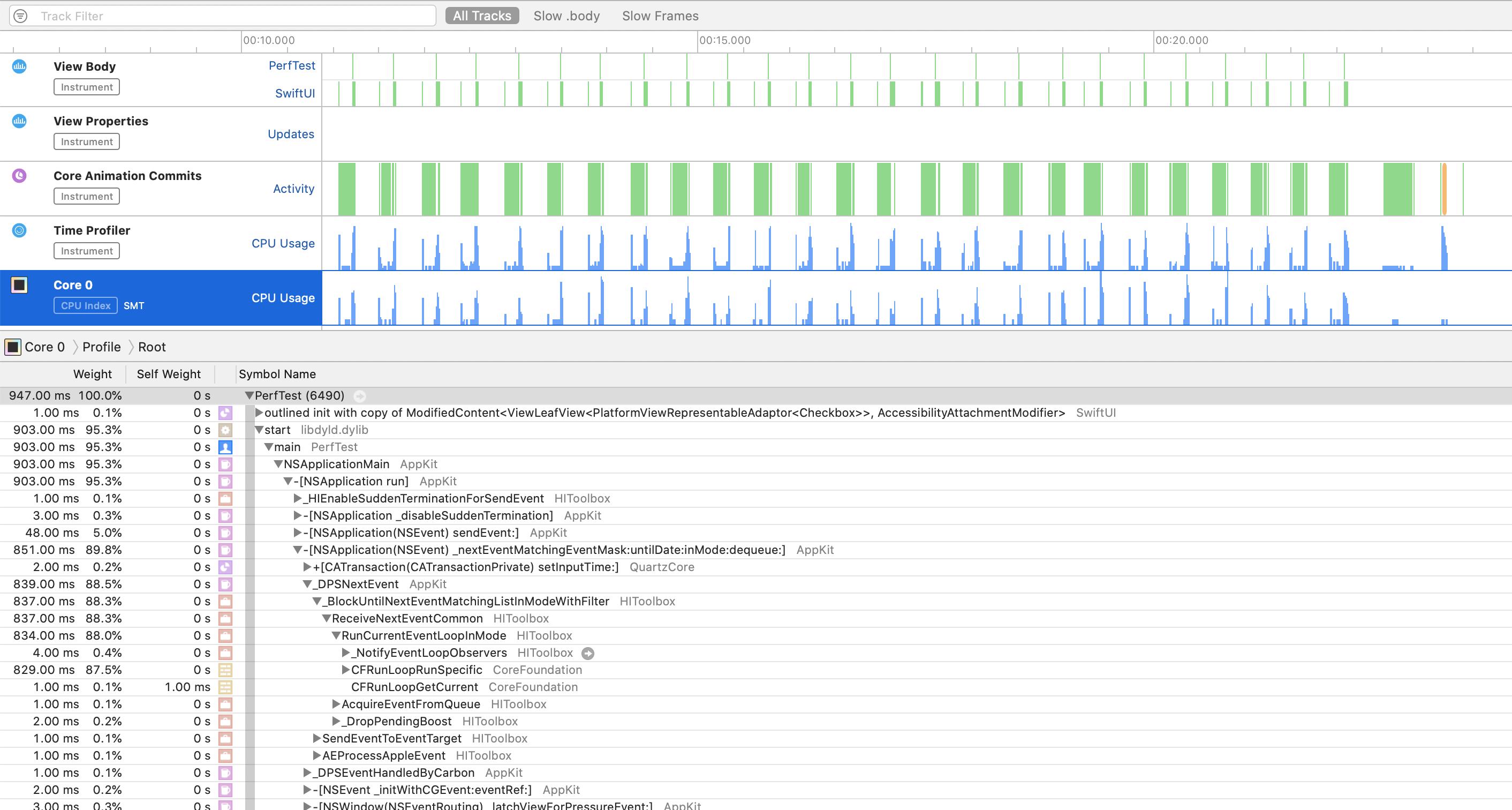Click the Core 0 chip icon in track
Screen dimensions: 1512x810
19,285
